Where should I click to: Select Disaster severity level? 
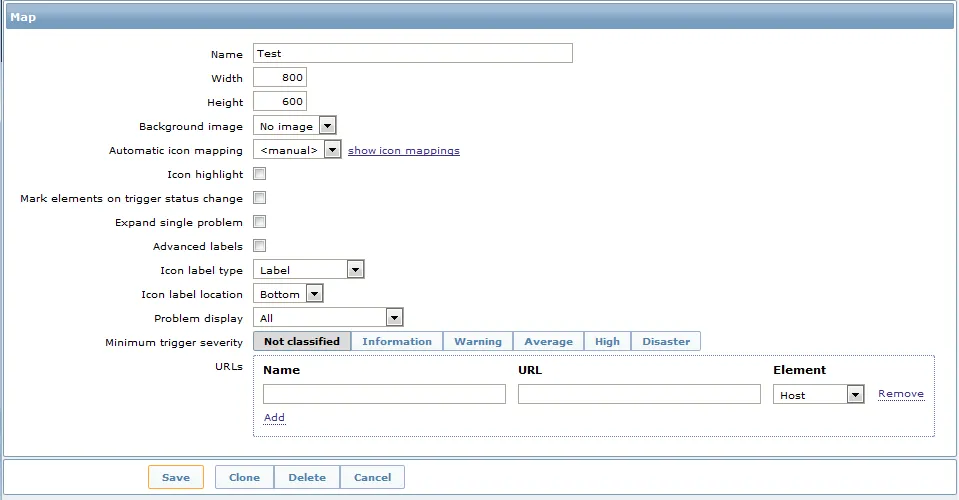pyautogui.click(x=666, y=341)
